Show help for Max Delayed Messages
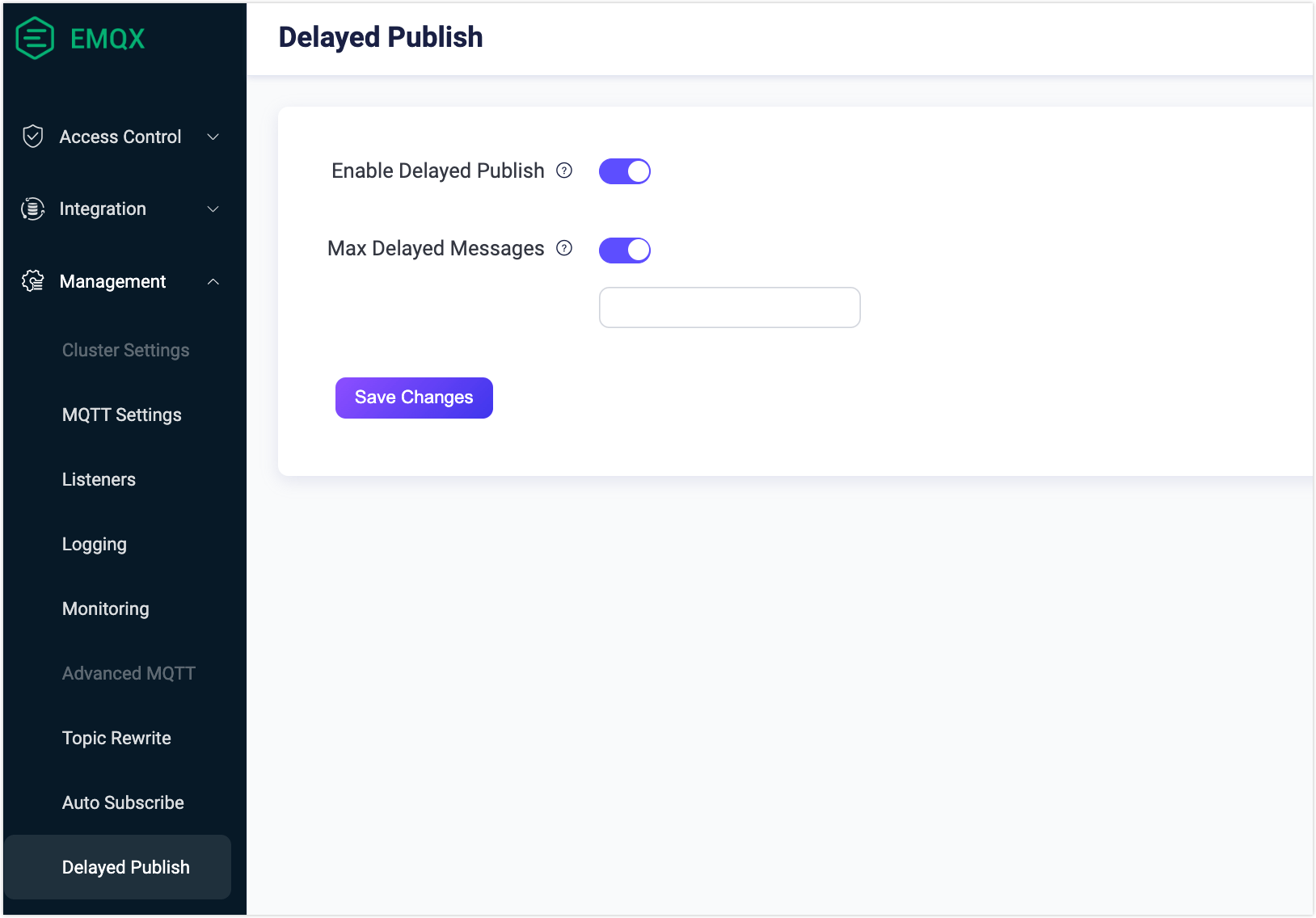This screenshot has height=918, width=1316. 564,248
